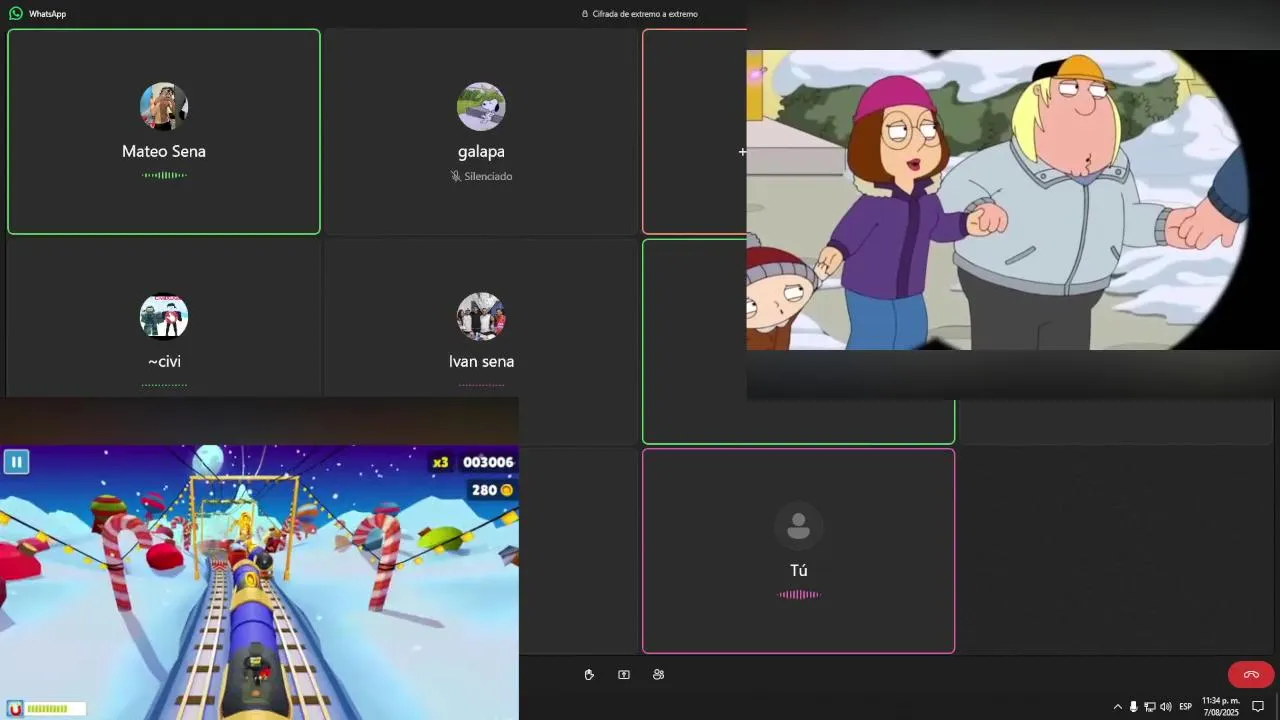The width and height of the screenshot is (1280, 720).
Task: Click Mateo Sena's green audio waveform
Action: pos(164,175)
